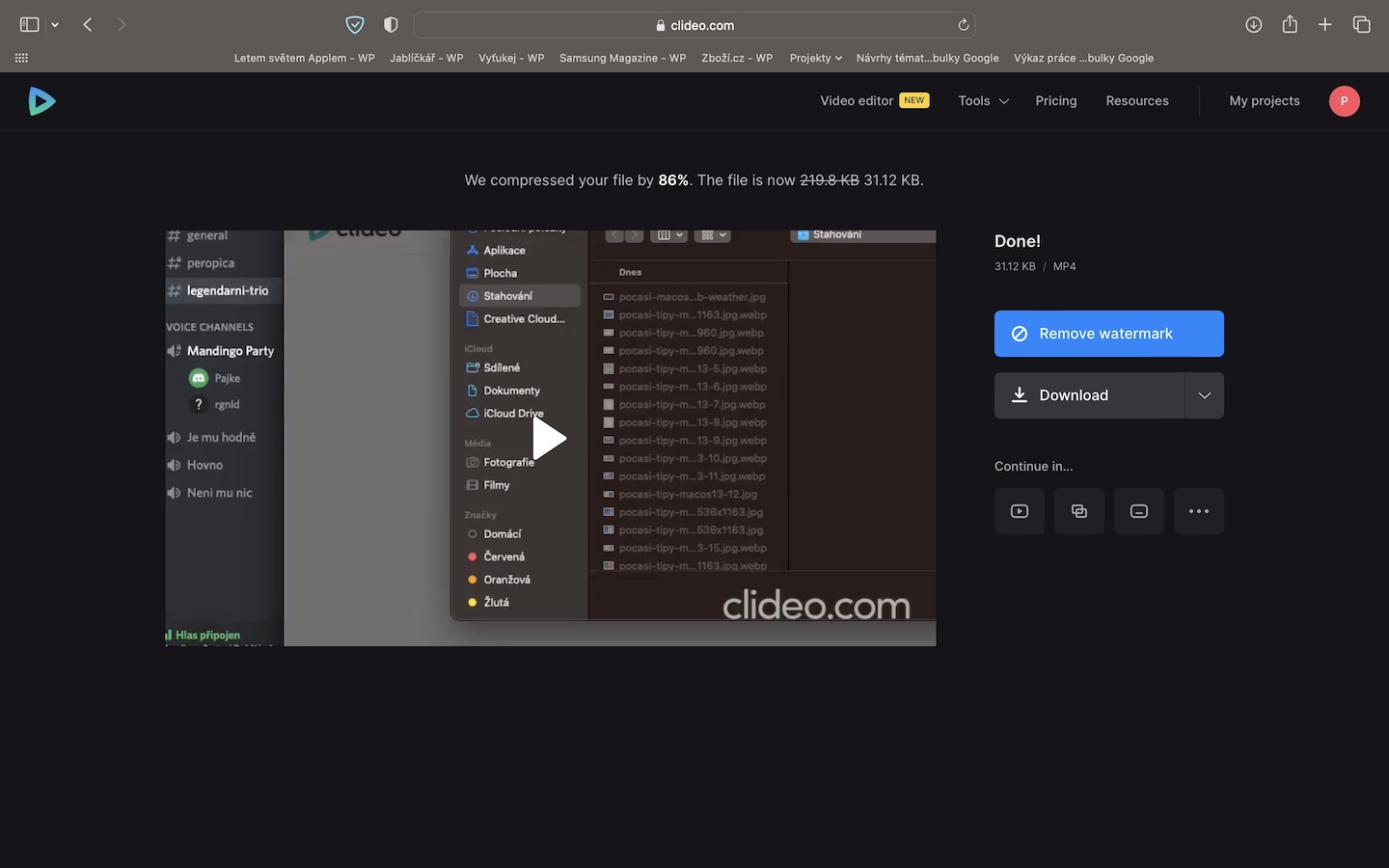Show the tab overview
1389x868 pixels.
tap(1362, 25)
